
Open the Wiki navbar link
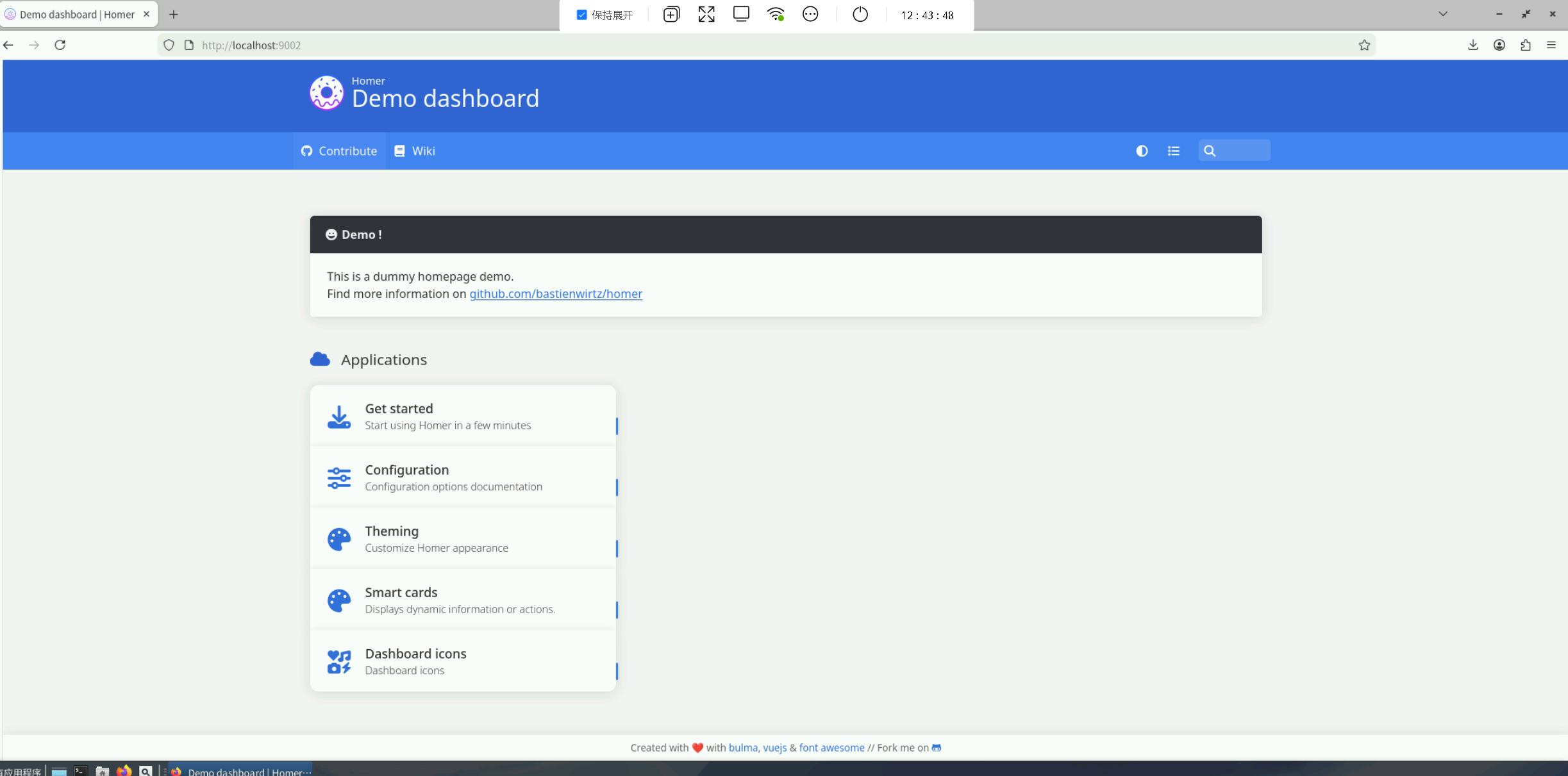point(415,151)
